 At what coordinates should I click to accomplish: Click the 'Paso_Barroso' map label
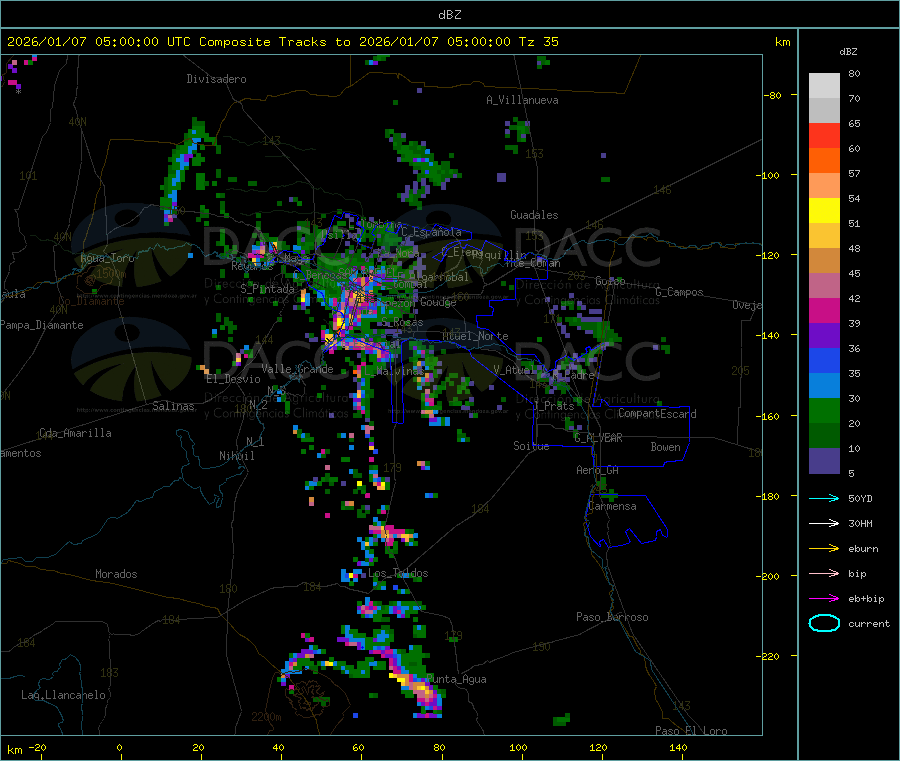(612, 617)
